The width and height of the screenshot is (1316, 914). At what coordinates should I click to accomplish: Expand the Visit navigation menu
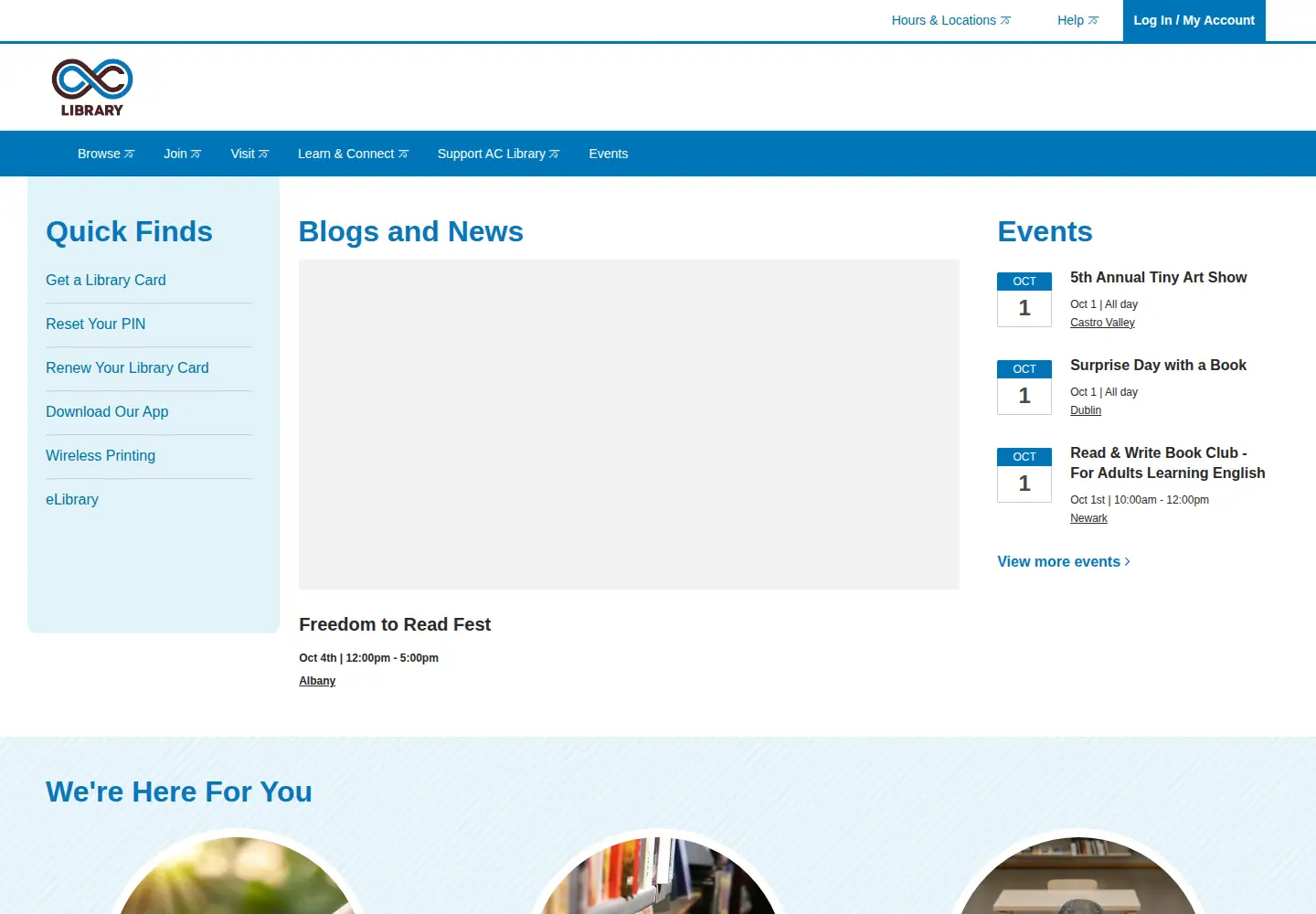pos(249,154)
